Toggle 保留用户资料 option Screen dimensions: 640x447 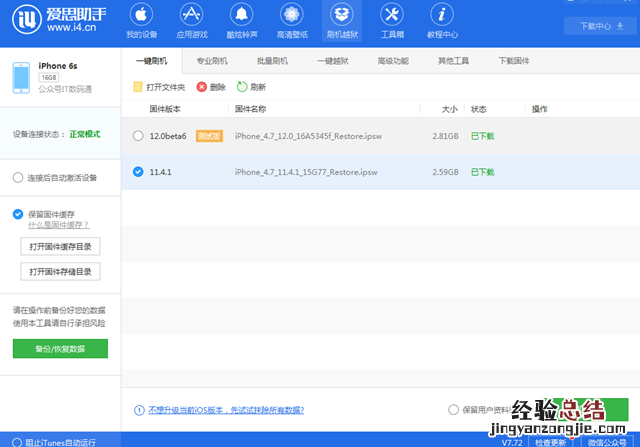point(453,409)
